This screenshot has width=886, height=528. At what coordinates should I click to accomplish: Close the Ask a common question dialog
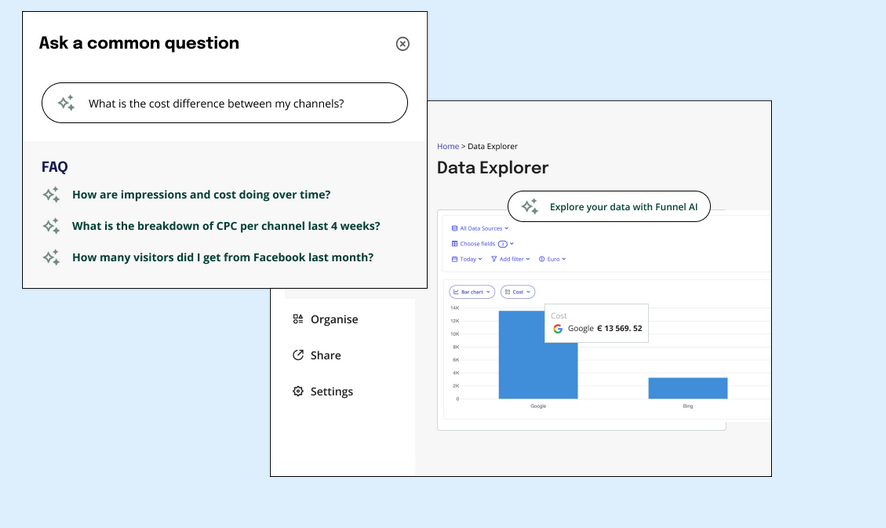point(402,44)
